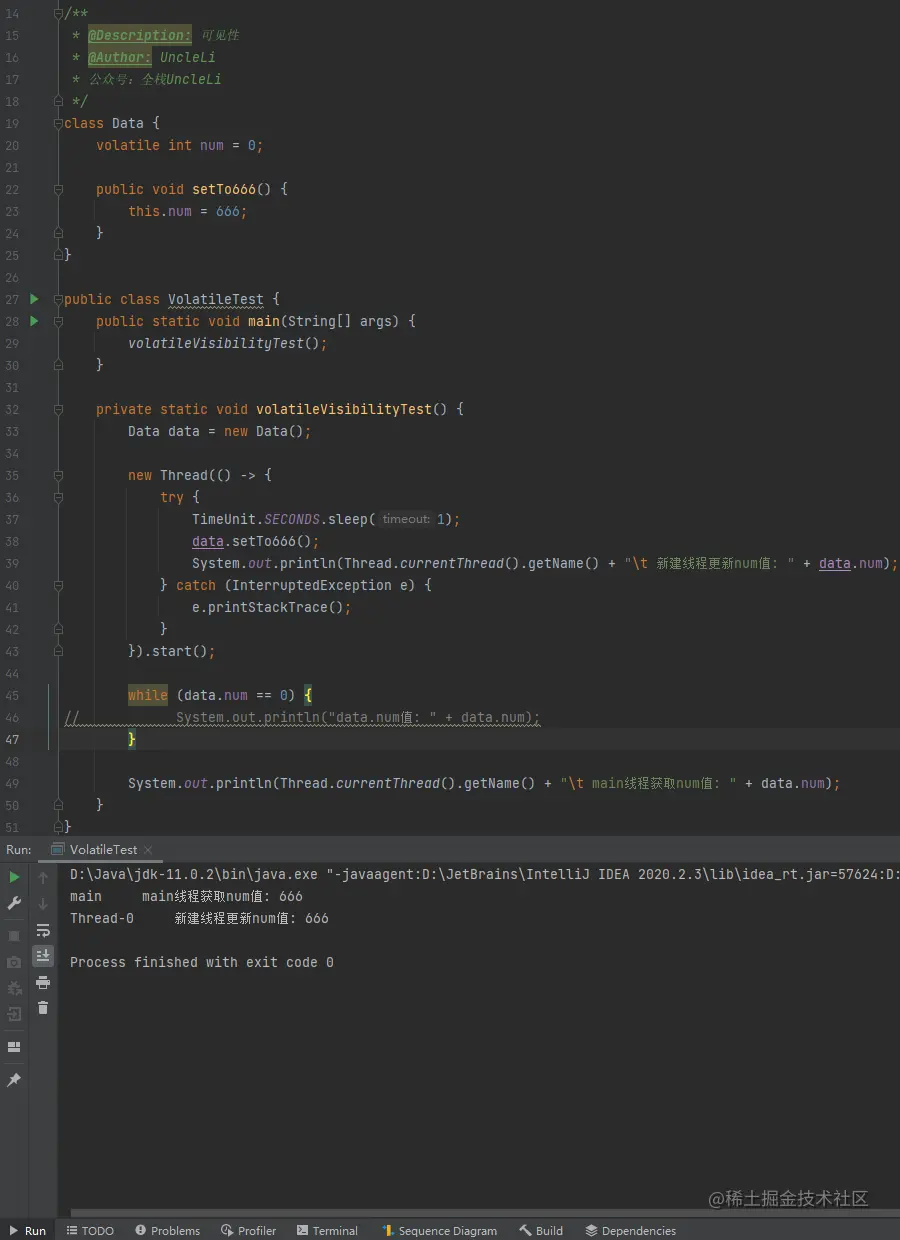Screen dimensions: 900x1240
Task: Click line number 45 in the gutter
Action: 12,695
